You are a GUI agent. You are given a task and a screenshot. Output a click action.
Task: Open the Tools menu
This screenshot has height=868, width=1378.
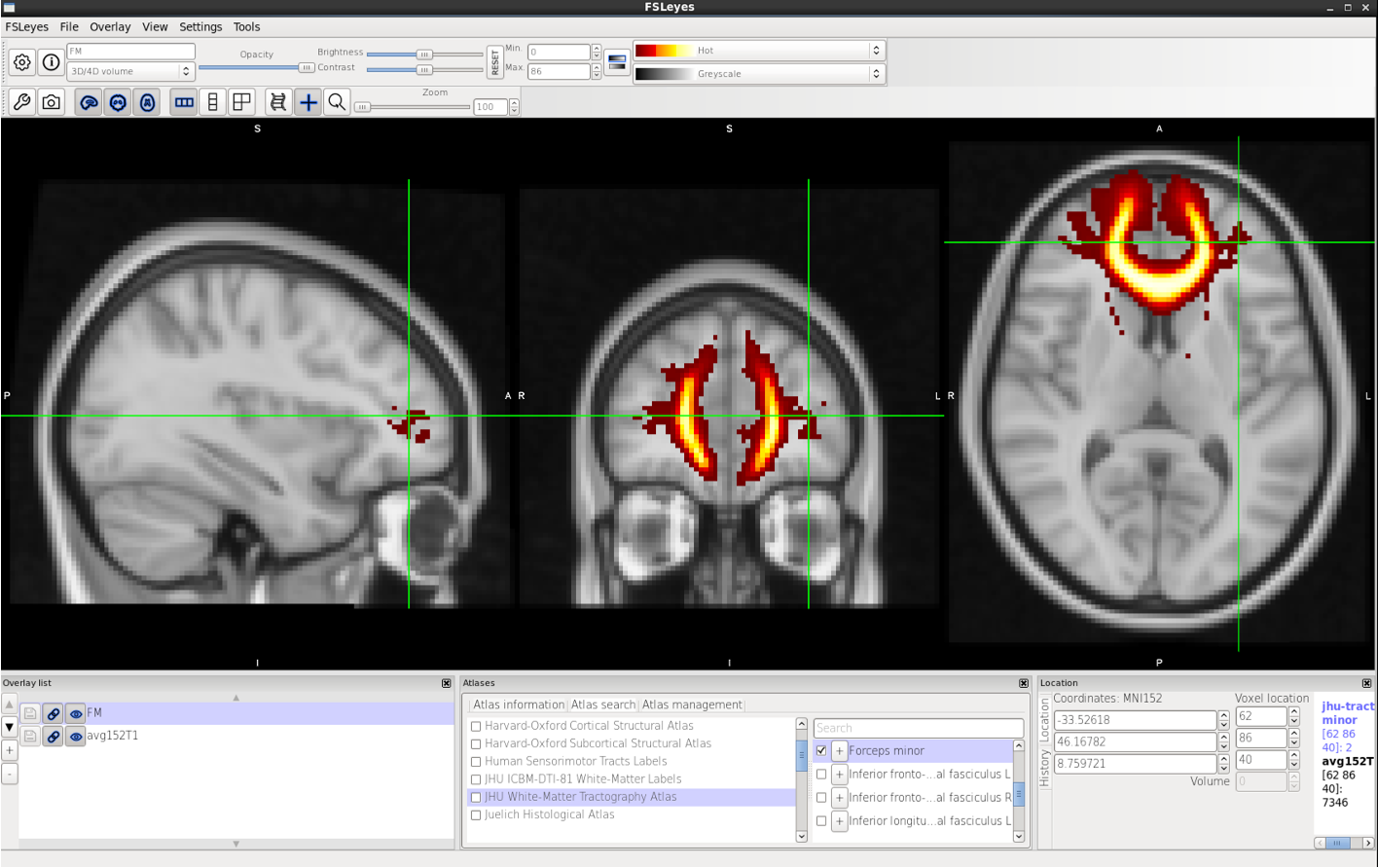click(x=246, y=27)
